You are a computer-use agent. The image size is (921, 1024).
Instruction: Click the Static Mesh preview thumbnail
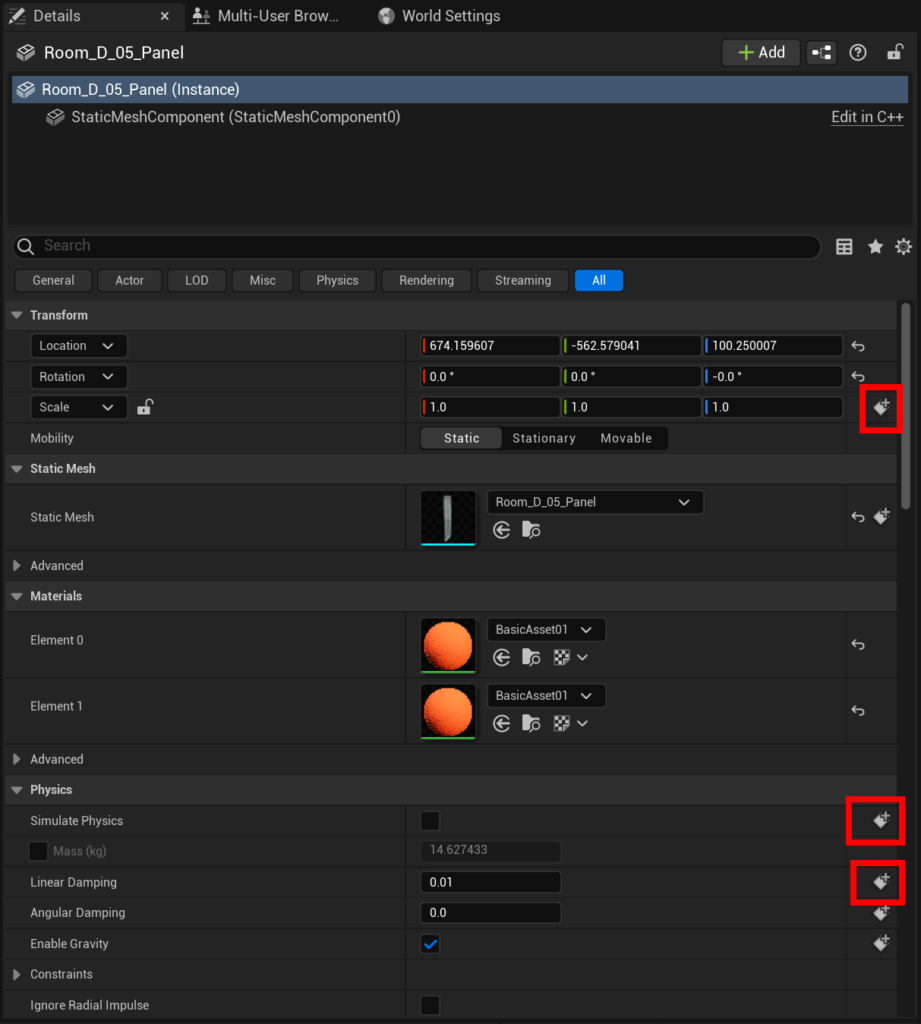pyautogui.click(x=448, y=518)
